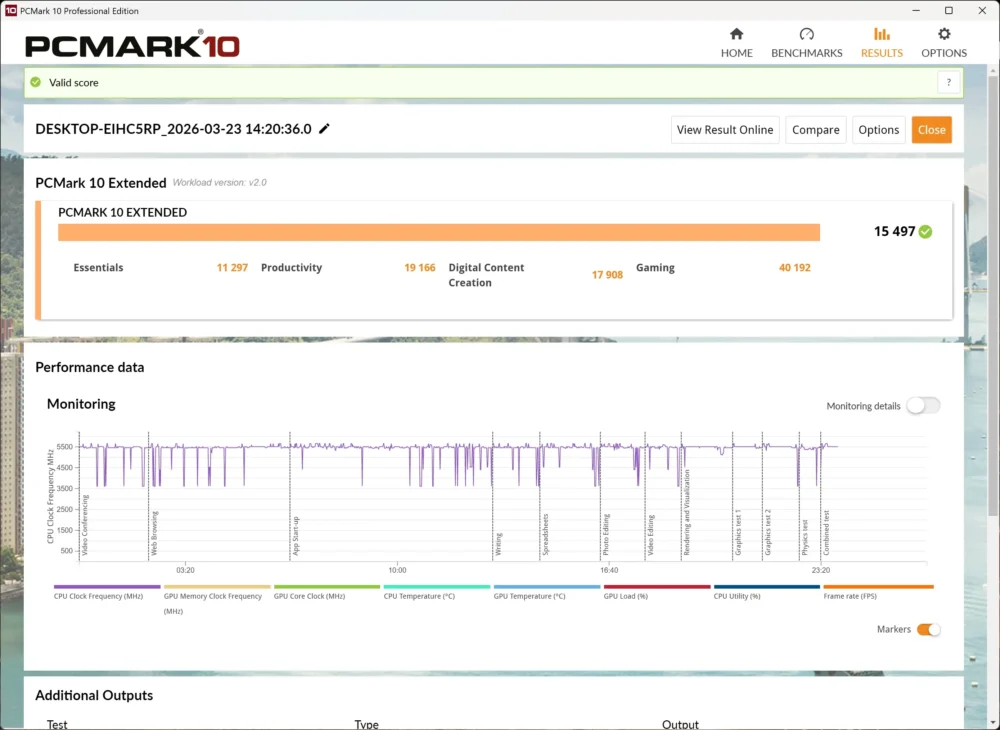Click the Compare button

816,130
